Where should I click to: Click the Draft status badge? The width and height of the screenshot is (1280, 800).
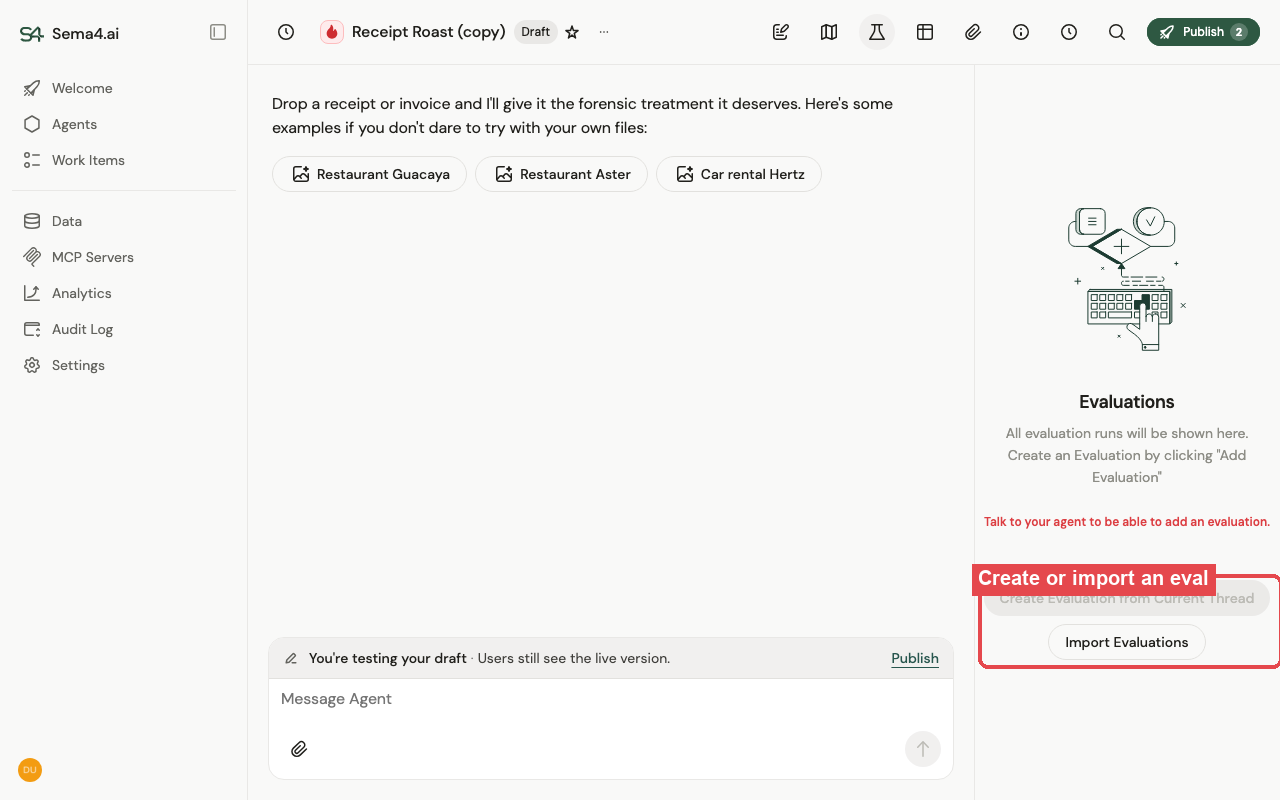535,32
